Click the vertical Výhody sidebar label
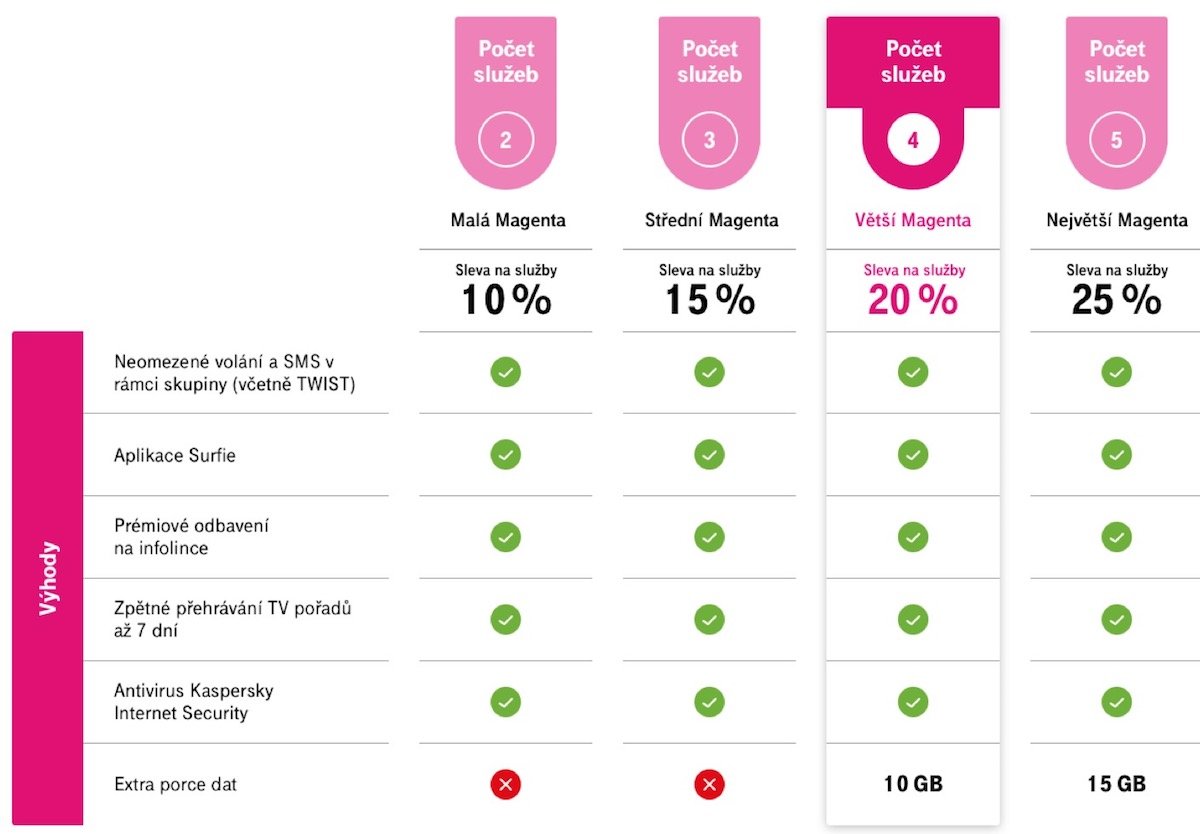1200x834 pixels. [48, 578]
